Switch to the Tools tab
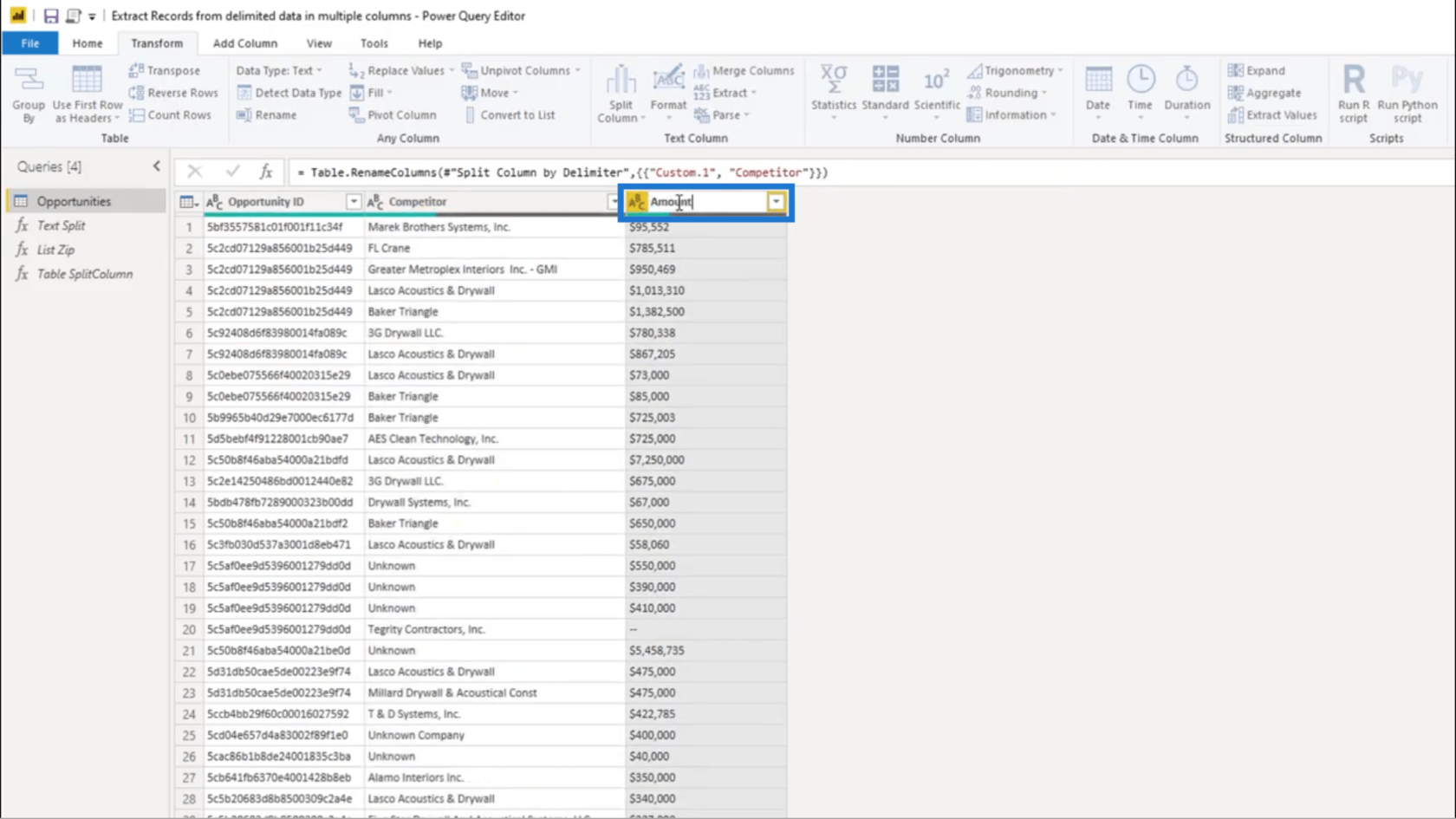1456x819 pixels. coord(374,42)
